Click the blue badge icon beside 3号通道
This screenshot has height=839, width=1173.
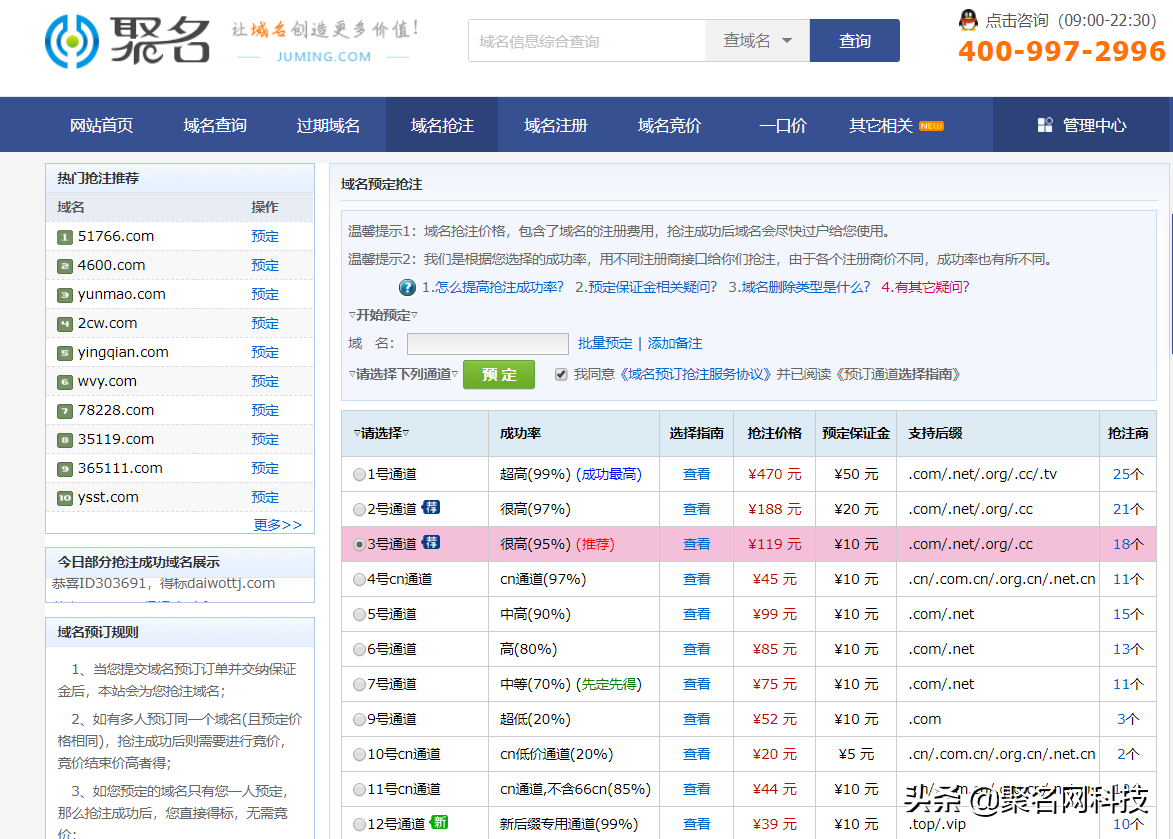tap(431, 542)
